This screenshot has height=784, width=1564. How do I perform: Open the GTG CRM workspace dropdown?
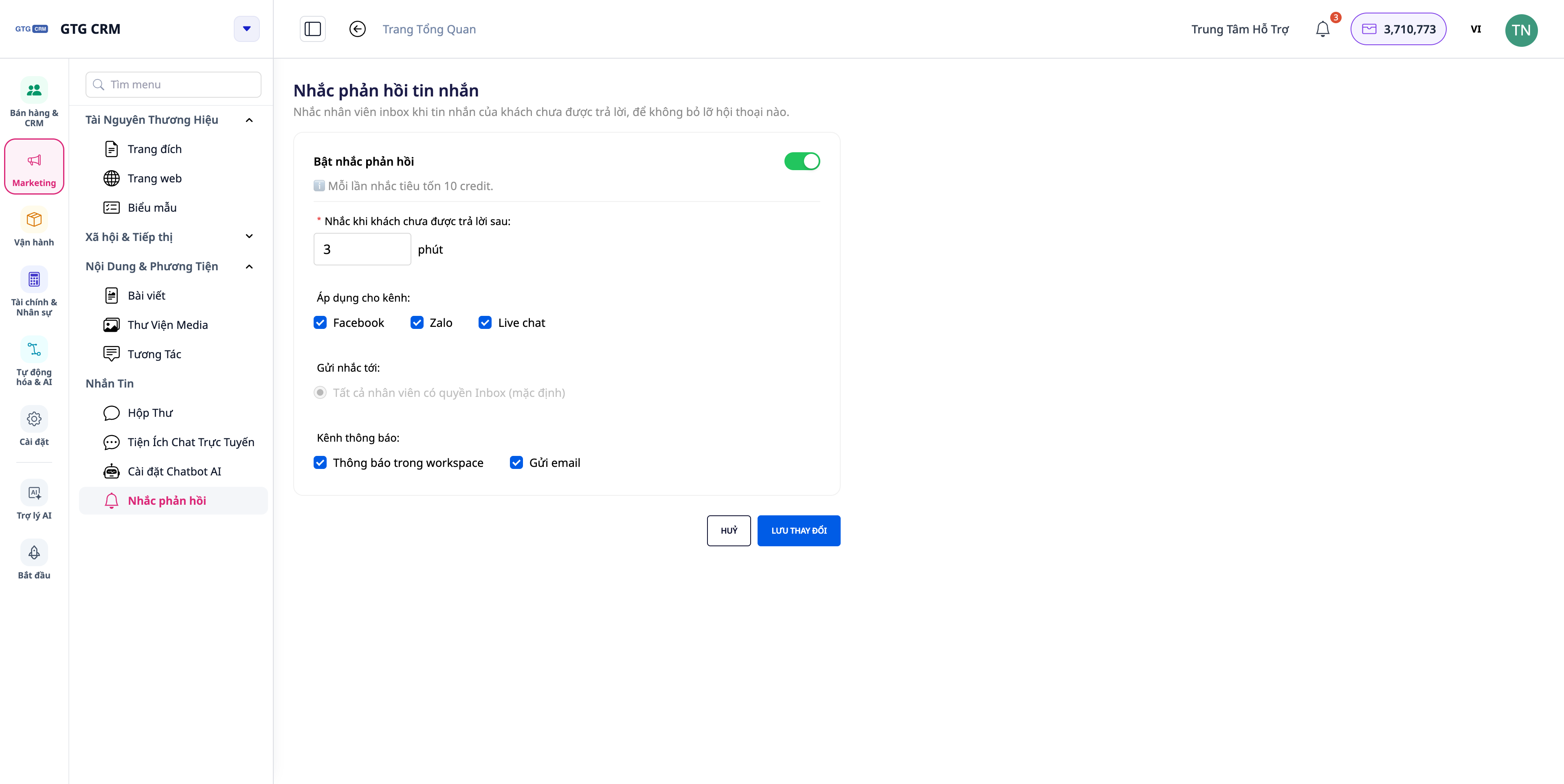point(246,29)
